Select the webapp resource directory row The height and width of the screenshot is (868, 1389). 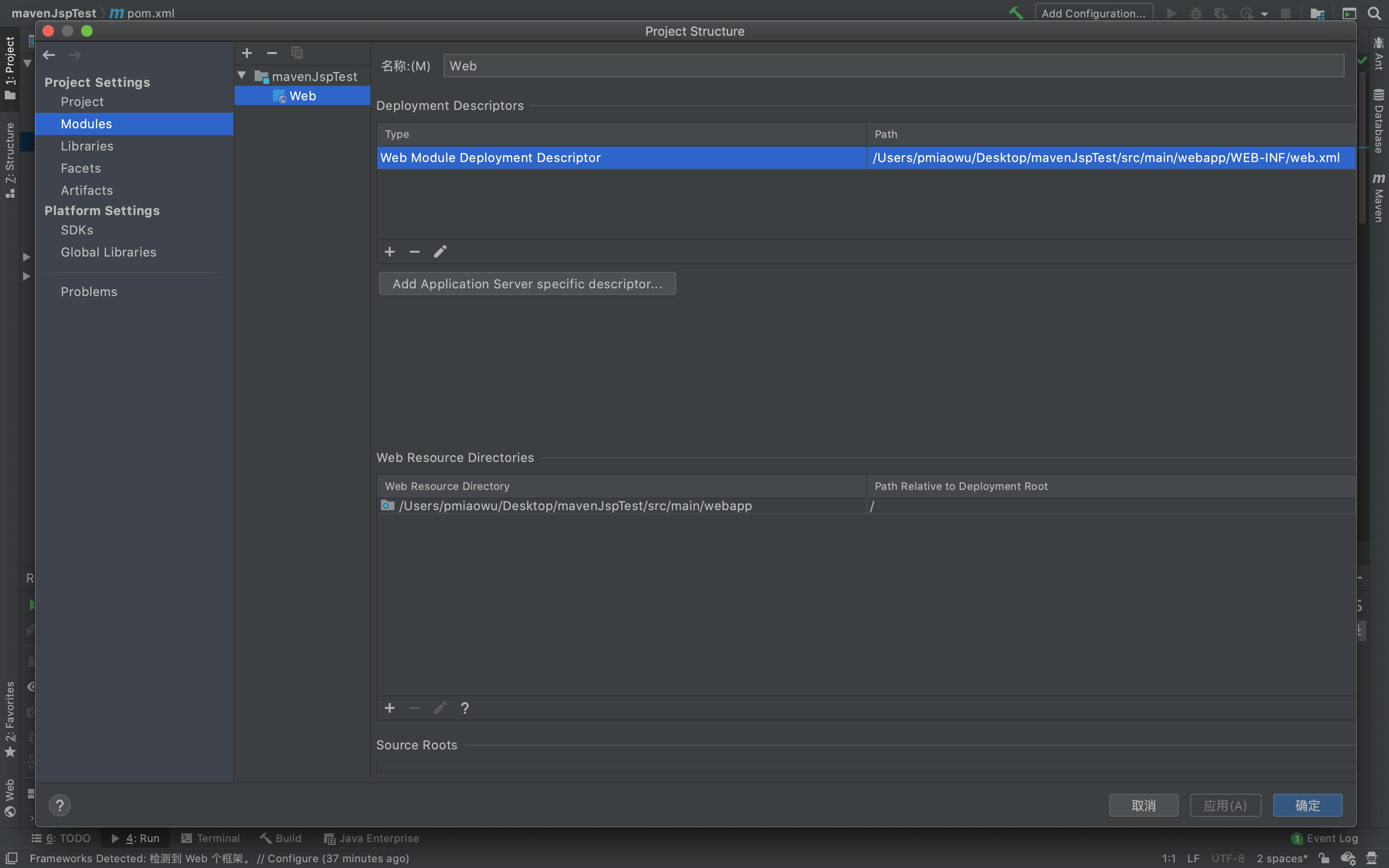(x=866, y=506)
